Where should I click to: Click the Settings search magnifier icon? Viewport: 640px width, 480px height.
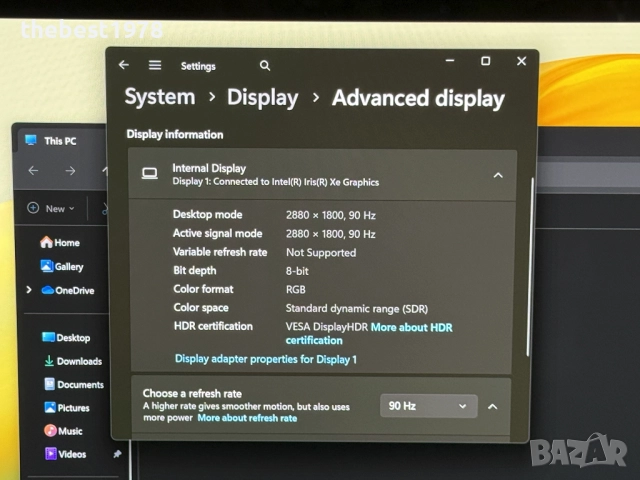pyautogui.click(x=265, y=65)
